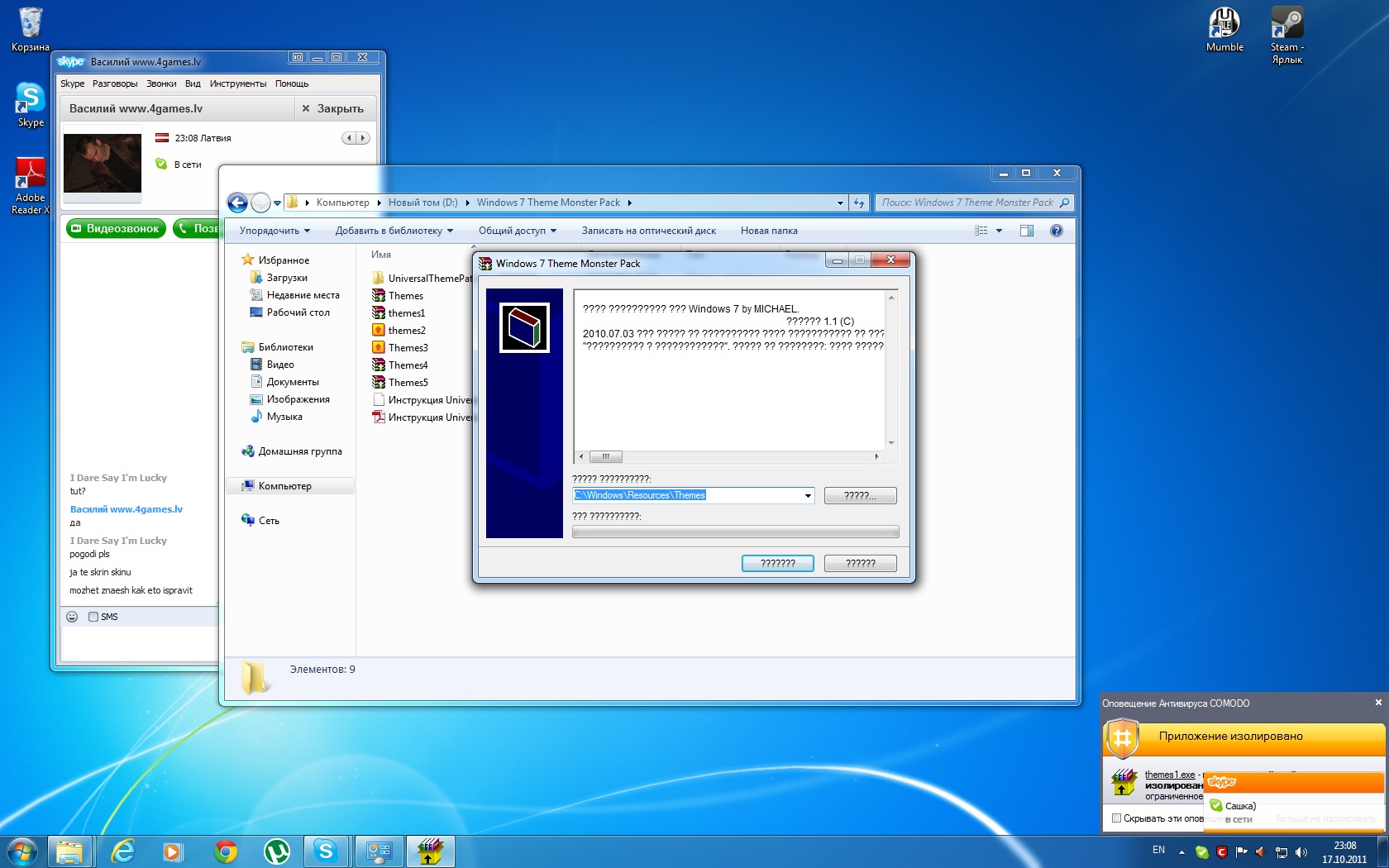Enable the SMS checkbox in Skype
The image size is (1389, 868).
[x=93, y=617]
